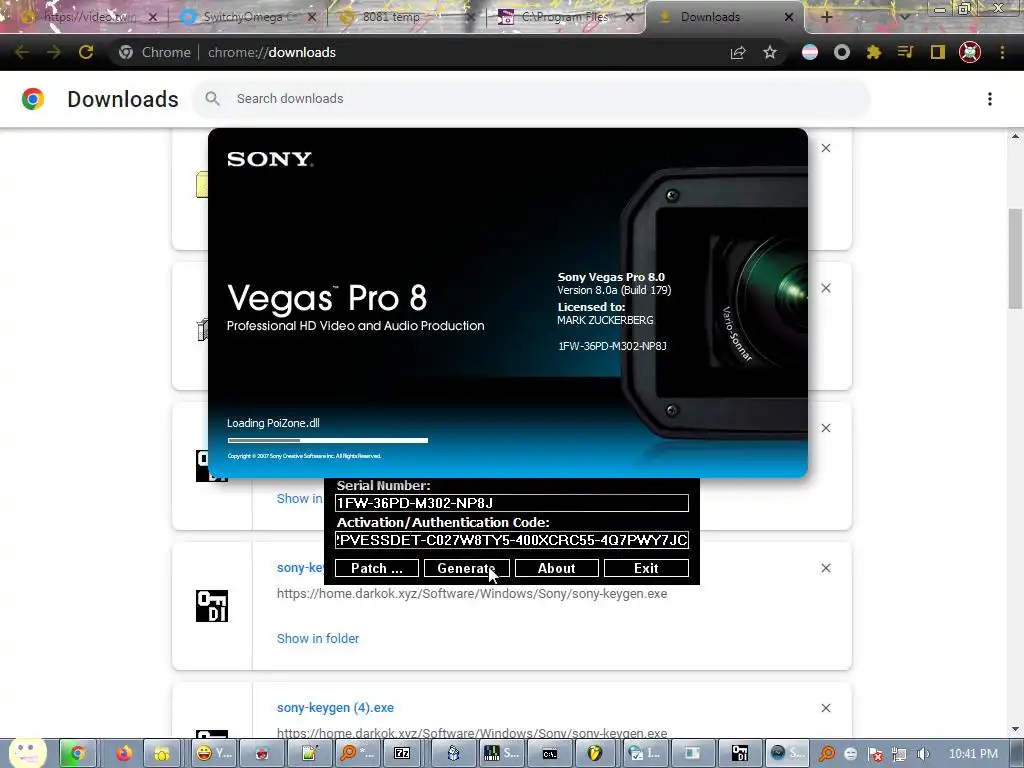This screenshot has width=1024, height=768.
Task: Click the Downloads page vertical scrollbar thumb
Action: point(1015,258)
